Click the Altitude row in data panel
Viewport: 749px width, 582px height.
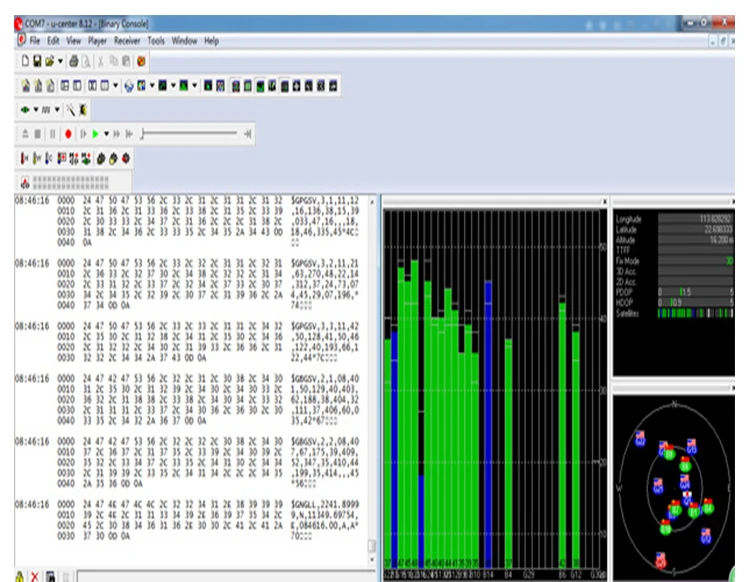pos(674,240)
